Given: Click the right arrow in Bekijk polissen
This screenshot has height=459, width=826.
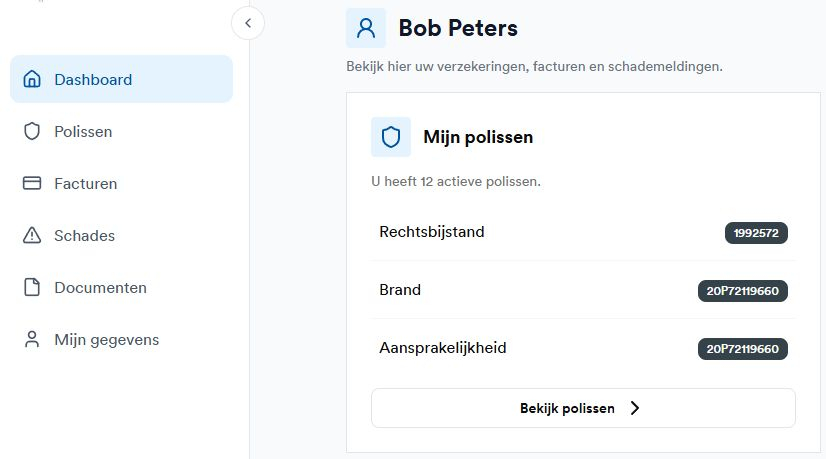Looking at the screenshot, I should click(635, 408).
